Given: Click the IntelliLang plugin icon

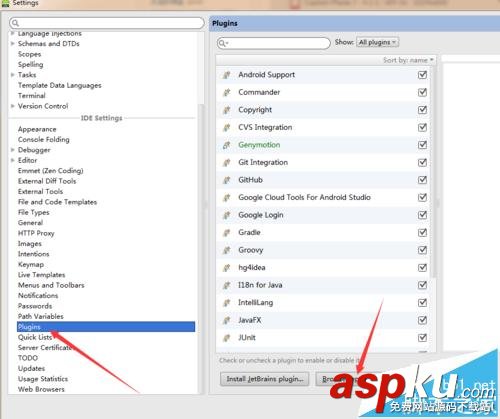Looking at the screenshot, I should 227,303.
